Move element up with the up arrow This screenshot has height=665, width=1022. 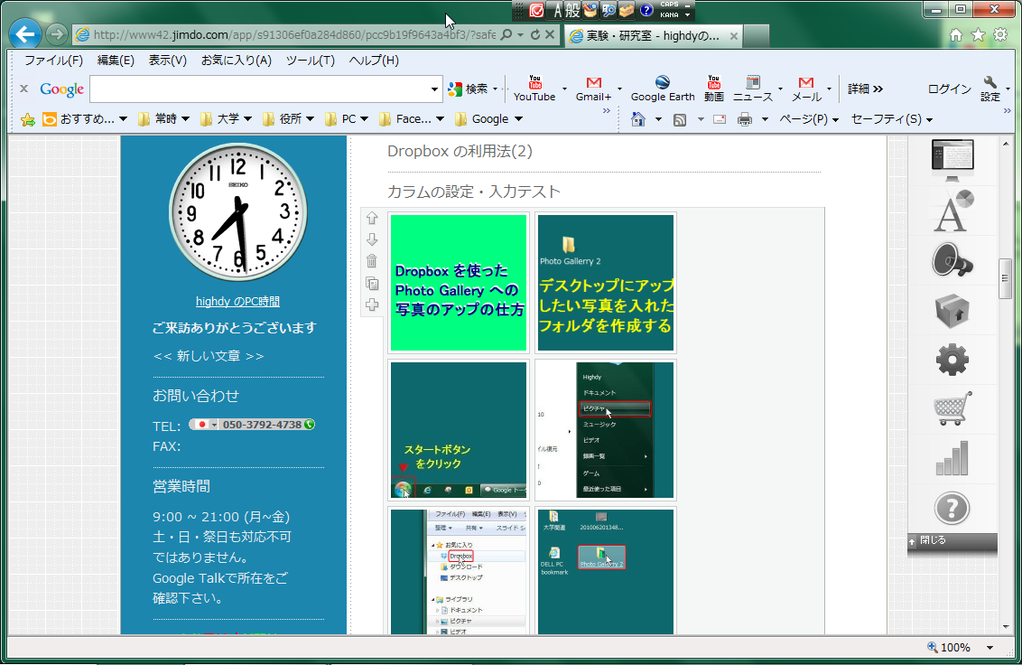[372, 217]
